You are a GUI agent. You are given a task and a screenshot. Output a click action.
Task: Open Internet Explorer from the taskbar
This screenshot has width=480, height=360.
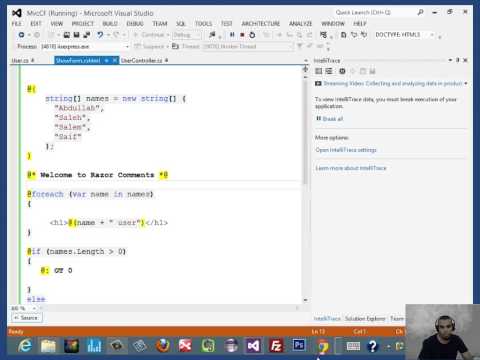25,346
